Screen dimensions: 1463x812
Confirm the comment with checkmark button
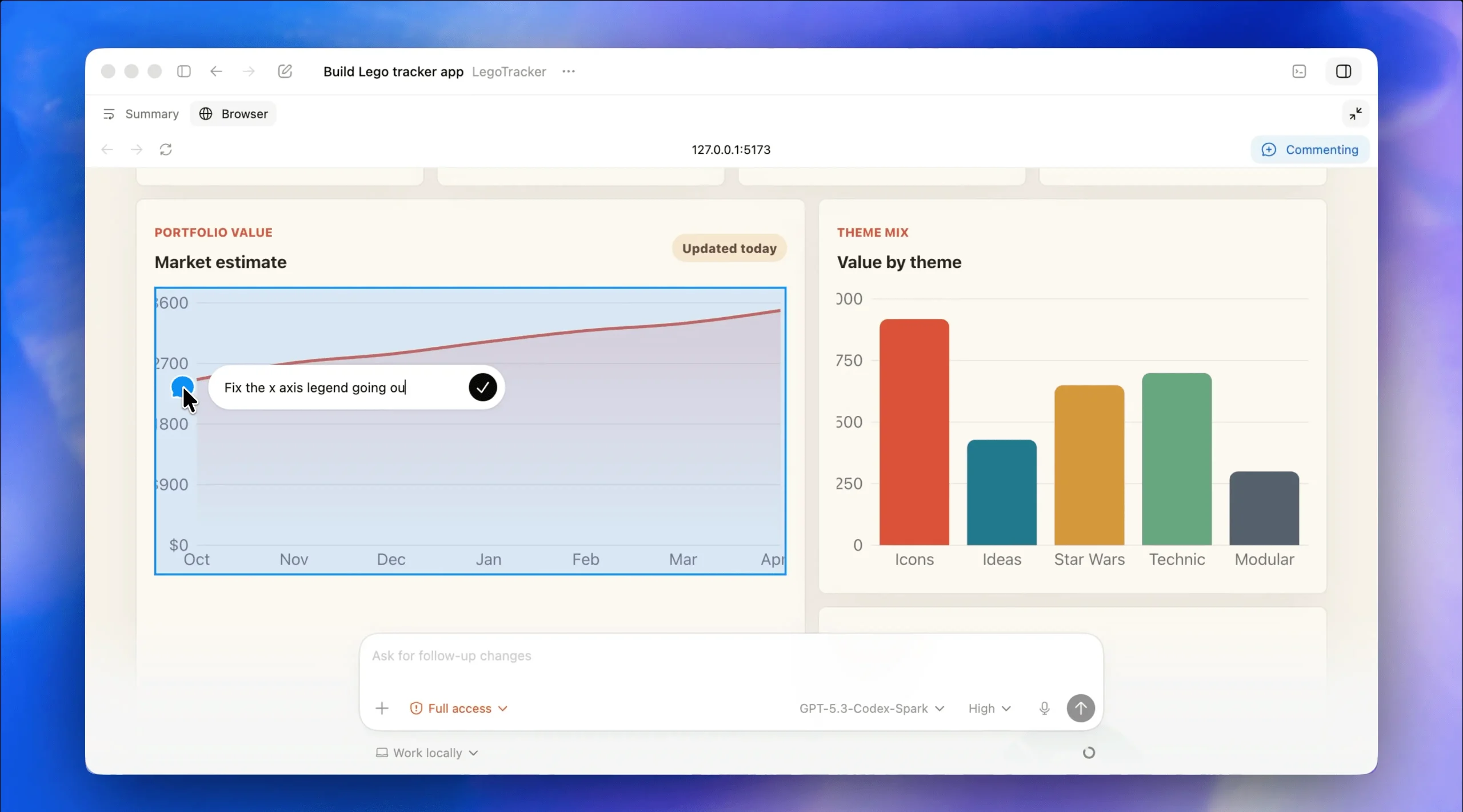(482, 387)
